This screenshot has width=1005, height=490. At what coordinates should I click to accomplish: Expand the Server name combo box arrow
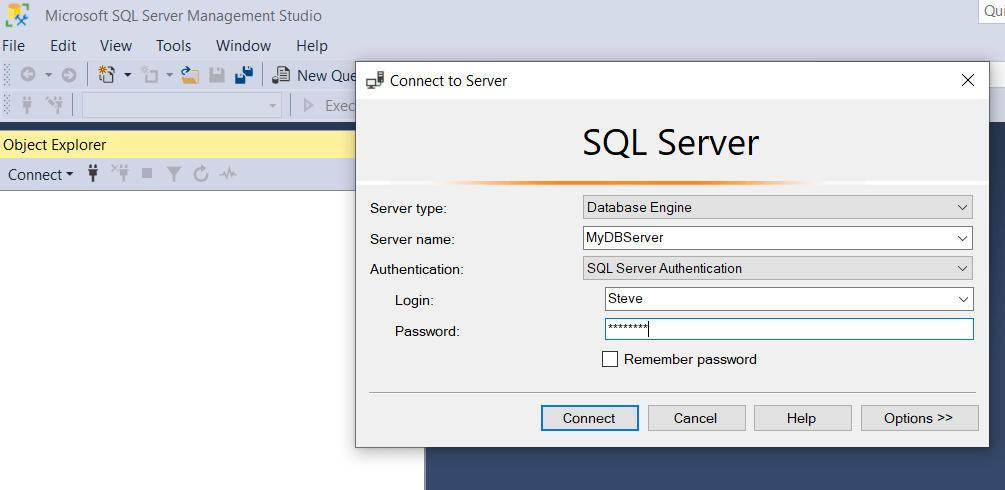click(962, 238)
